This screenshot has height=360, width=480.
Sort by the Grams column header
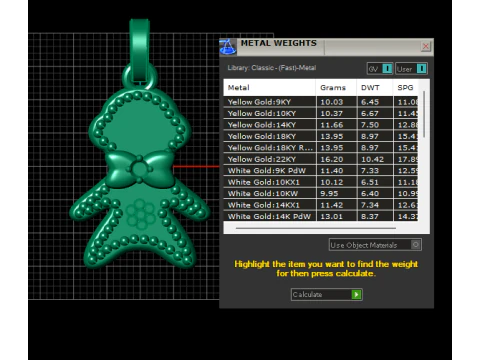click(x=336, y=88)
